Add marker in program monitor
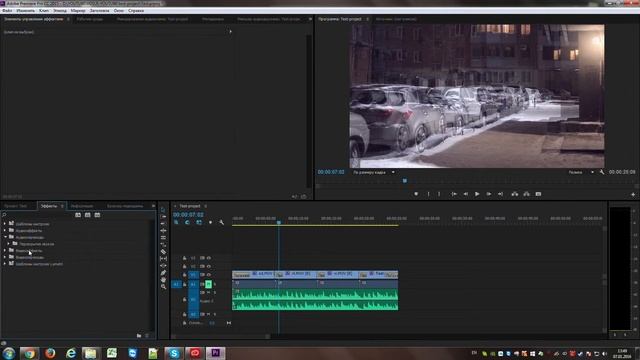Screen dimensions: 640x360 [x=416, y=194]
